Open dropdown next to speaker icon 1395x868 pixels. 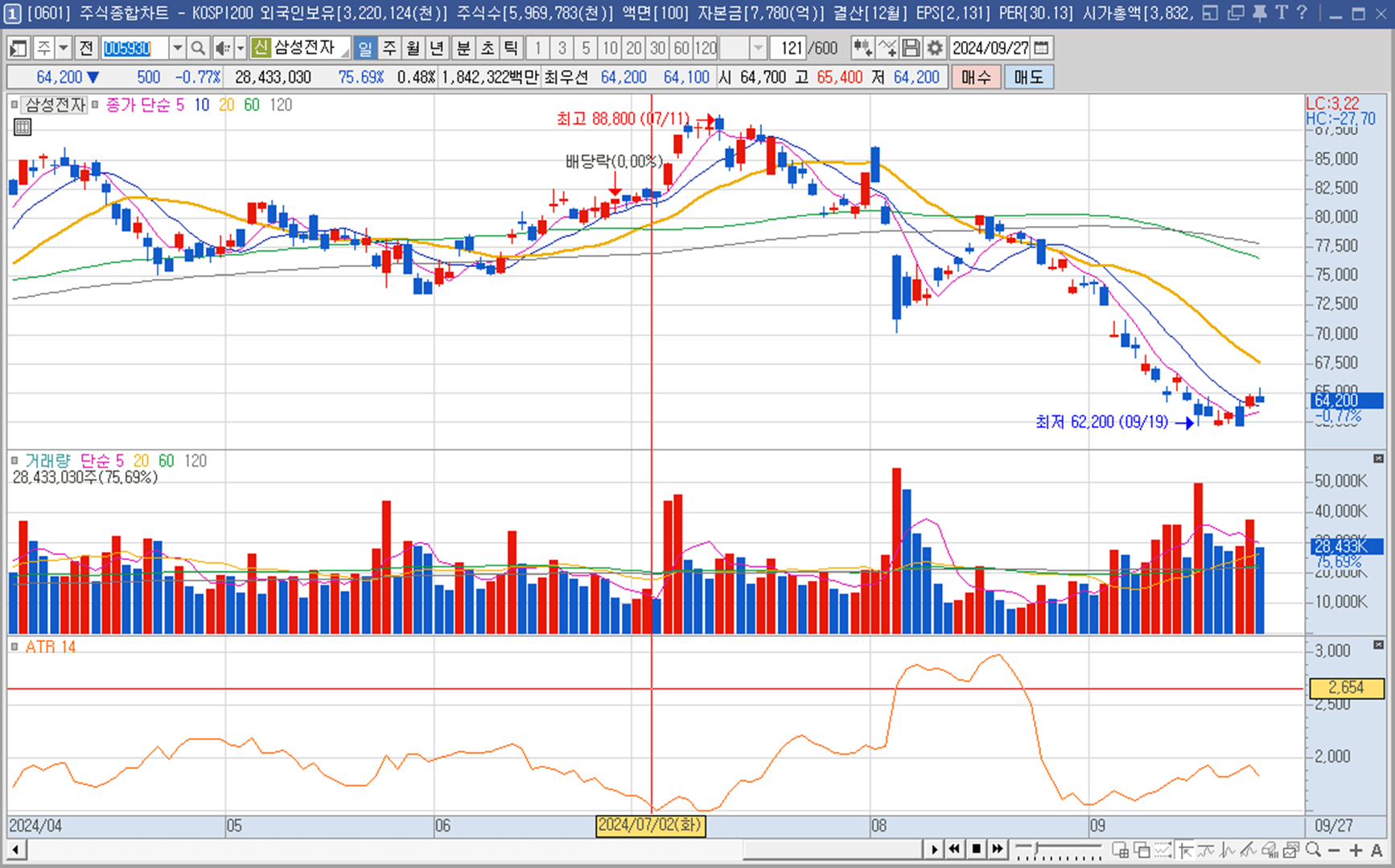240,48
